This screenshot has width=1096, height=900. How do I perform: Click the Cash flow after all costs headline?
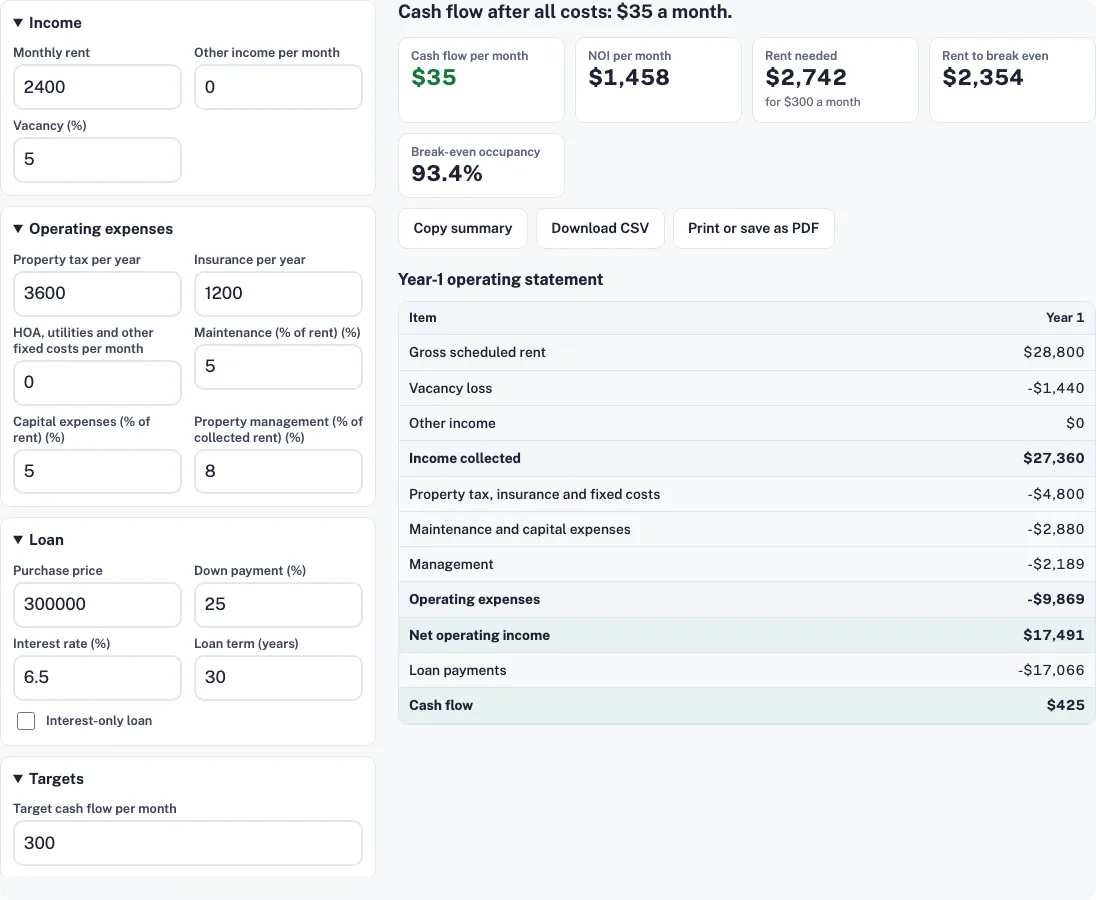pyautogui.click(x=565, y=12)
